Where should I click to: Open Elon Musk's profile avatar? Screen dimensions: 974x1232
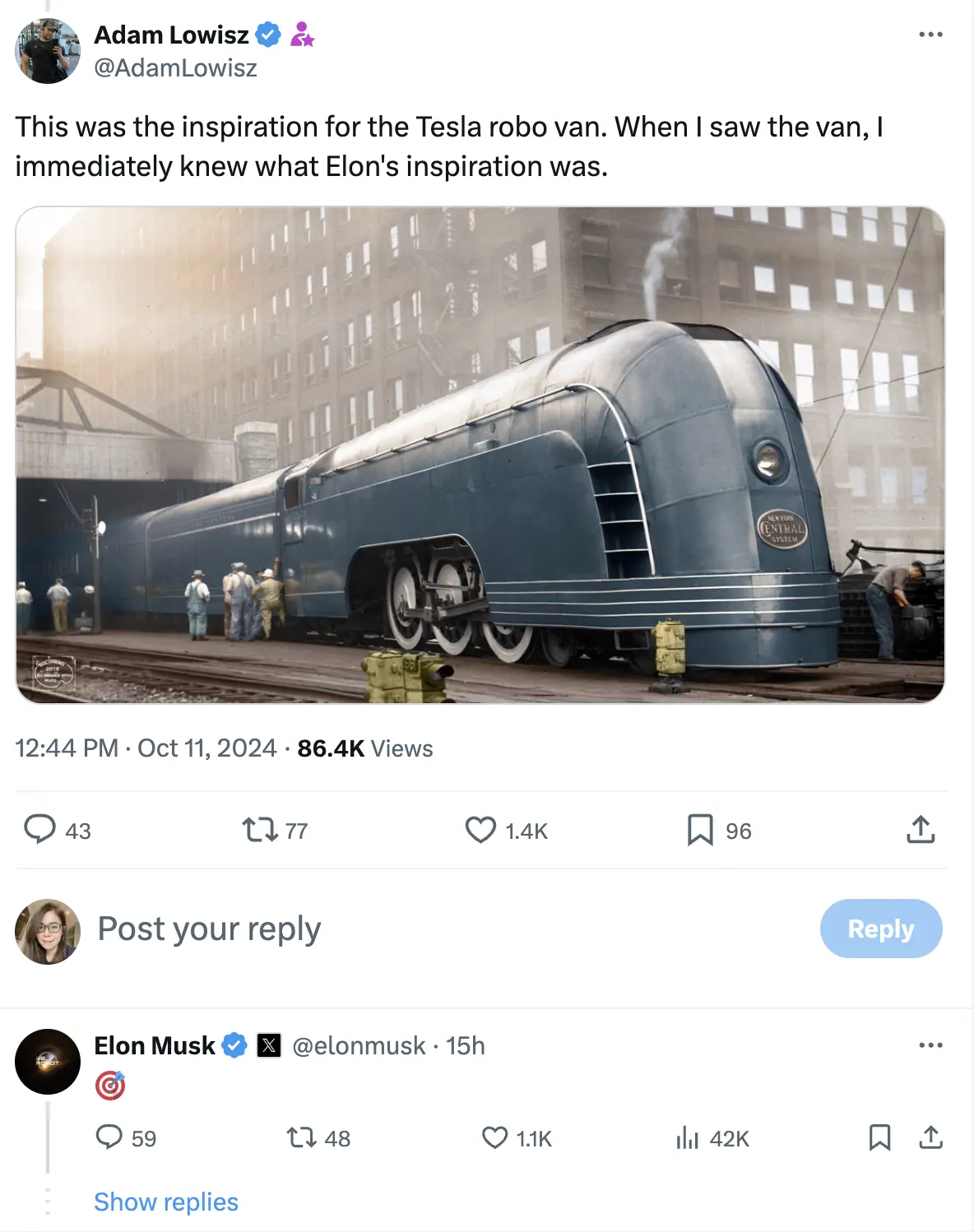point(48,1062)
